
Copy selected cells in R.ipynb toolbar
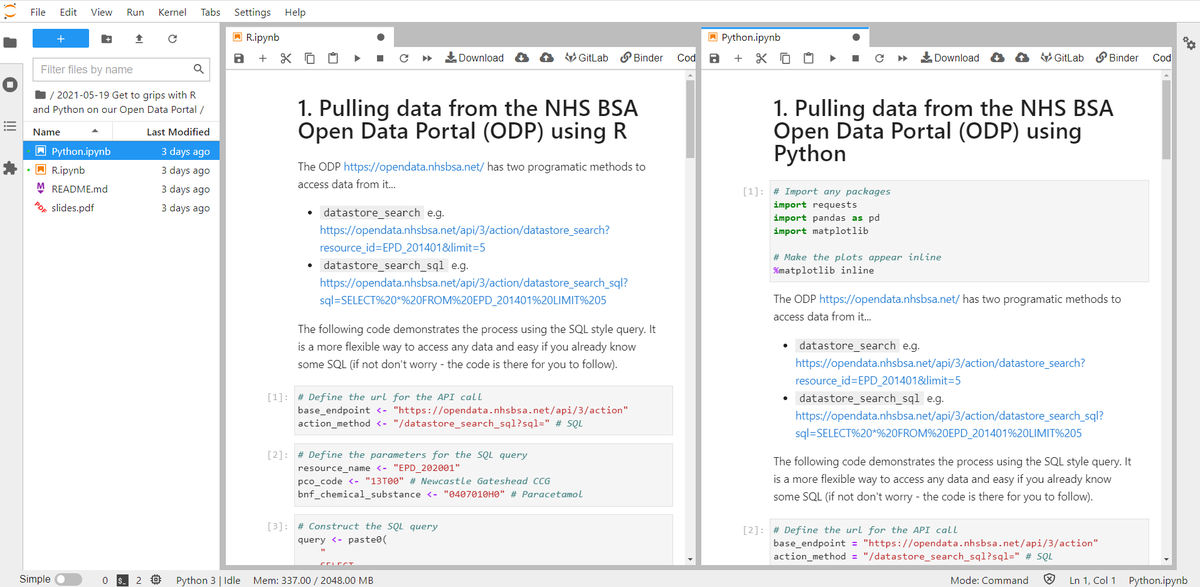[309, 58]
